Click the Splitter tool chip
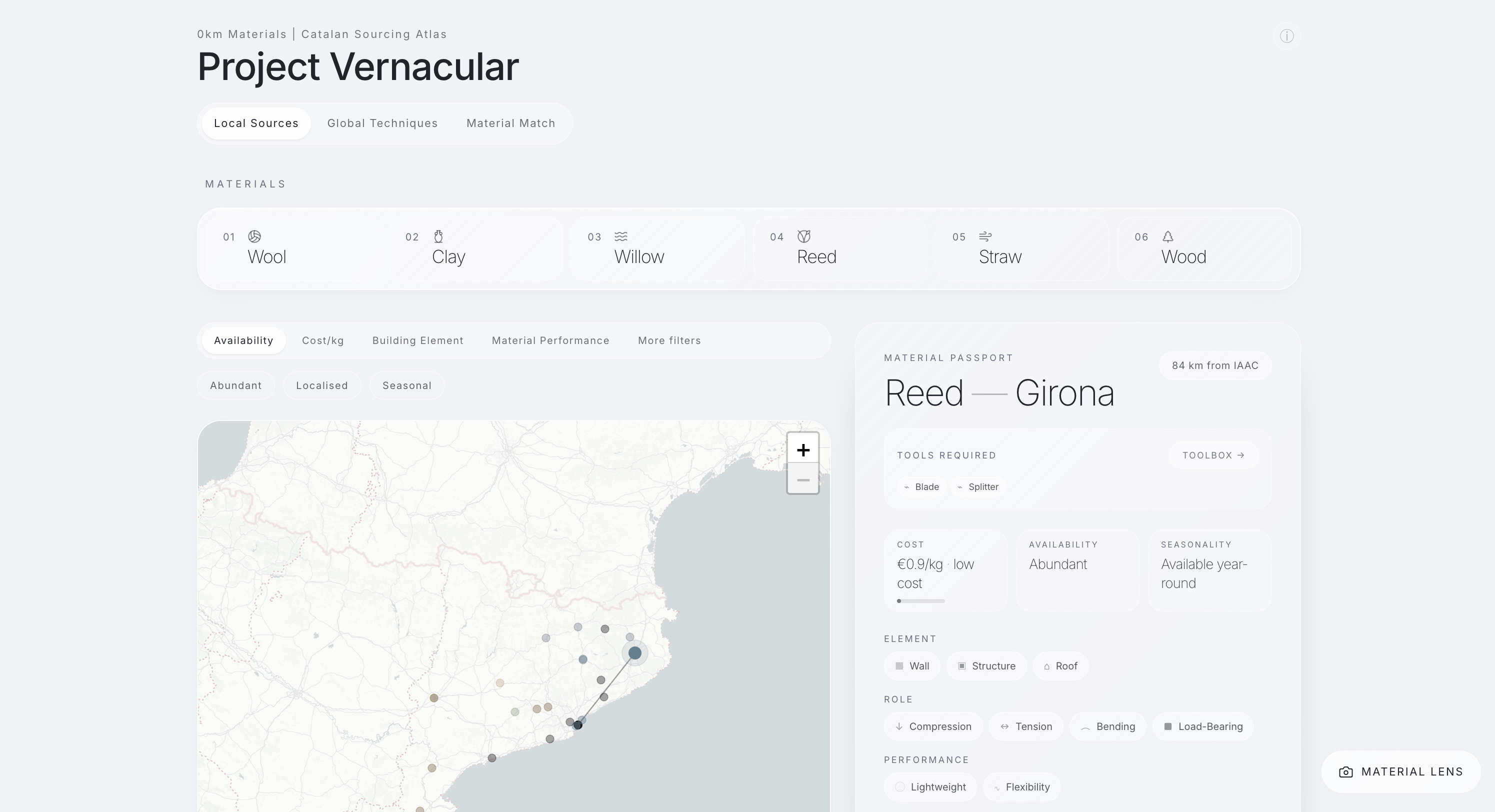1495x812 pixels. 978,487
